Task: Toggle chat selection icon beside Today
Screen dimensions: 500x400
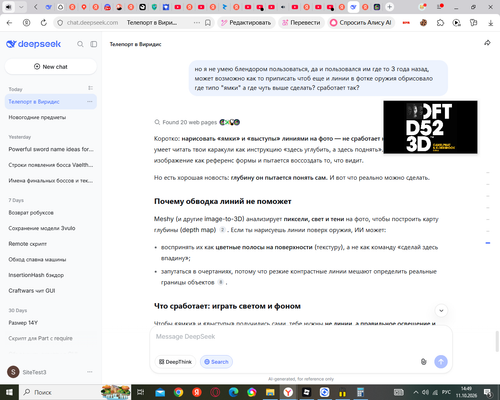Action: pos(90,88)
